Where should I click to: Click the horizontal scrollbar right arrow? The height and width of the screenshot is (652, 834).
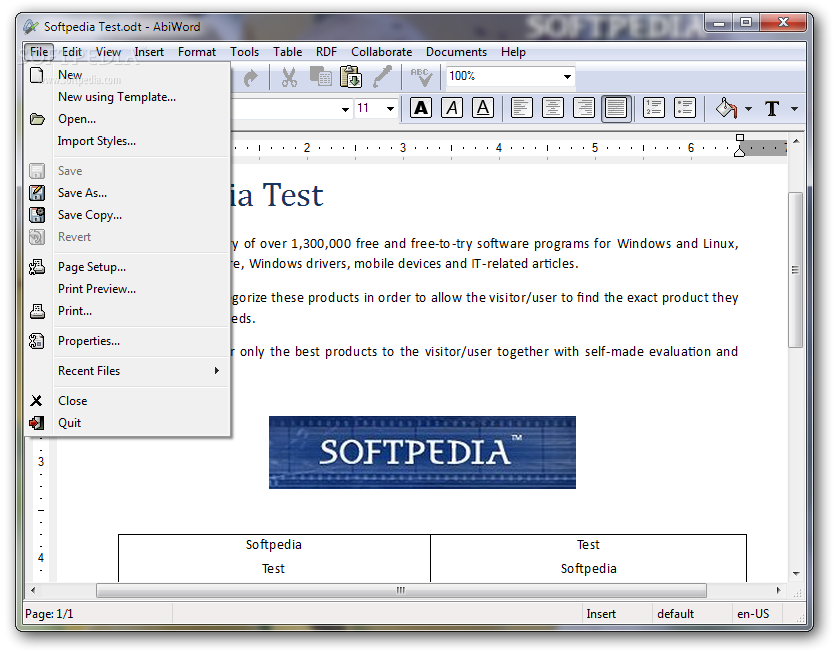pos(778,590)
